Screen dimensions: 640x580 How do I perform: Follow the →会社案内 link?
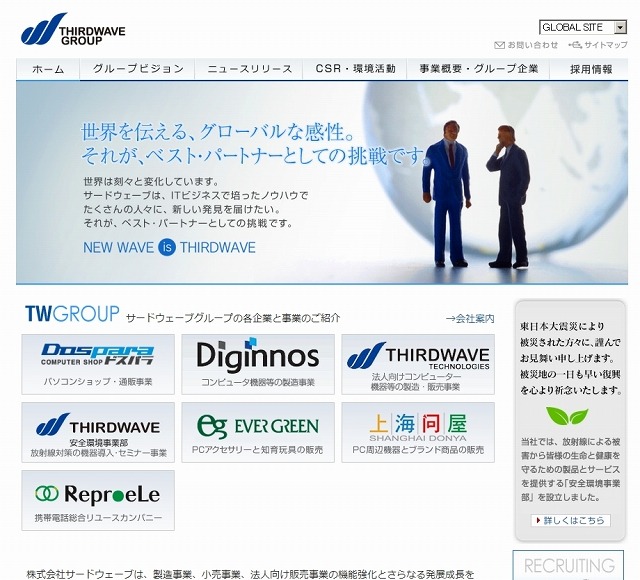(470, 318)
